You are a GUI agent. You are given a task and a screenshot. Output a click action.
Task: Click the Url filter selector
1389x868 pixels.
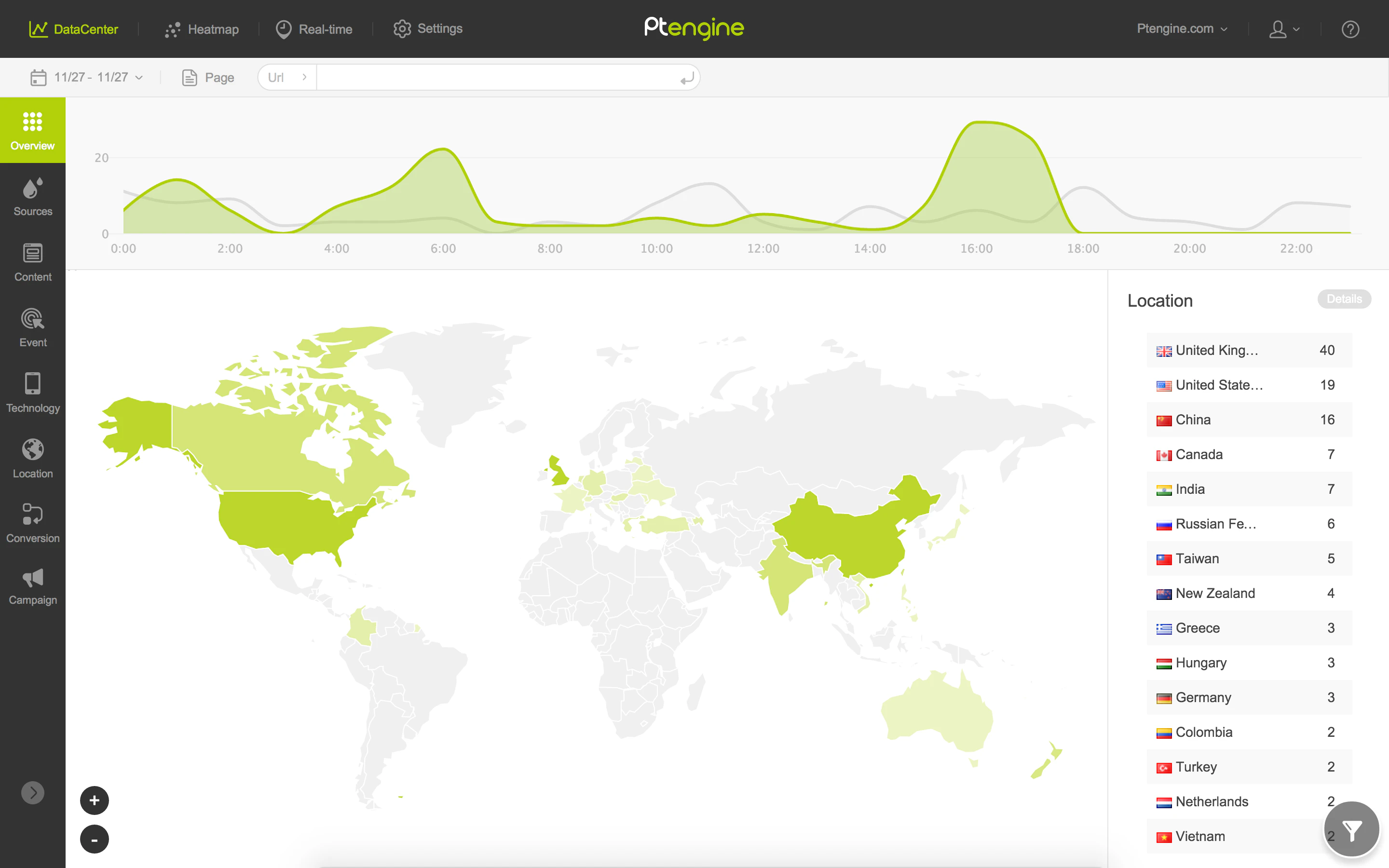pos(287,78)
